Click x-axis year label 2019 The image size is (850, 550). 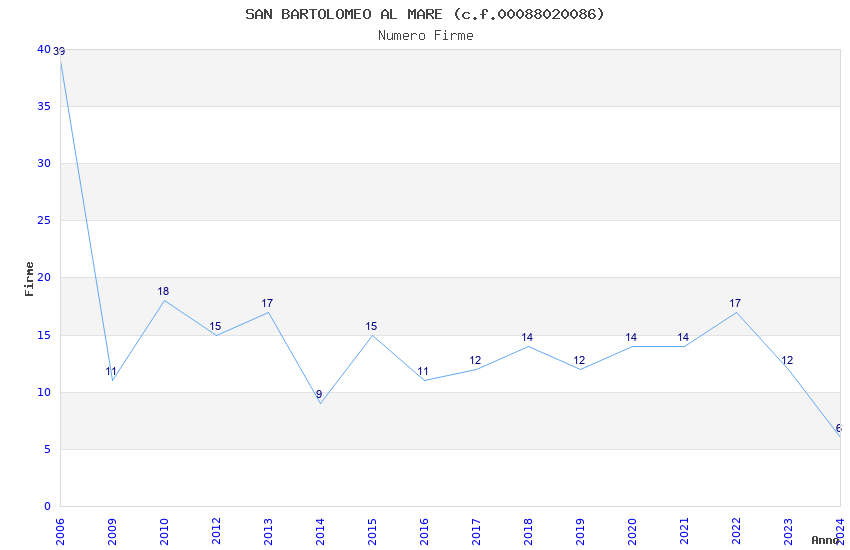point(581,532)
